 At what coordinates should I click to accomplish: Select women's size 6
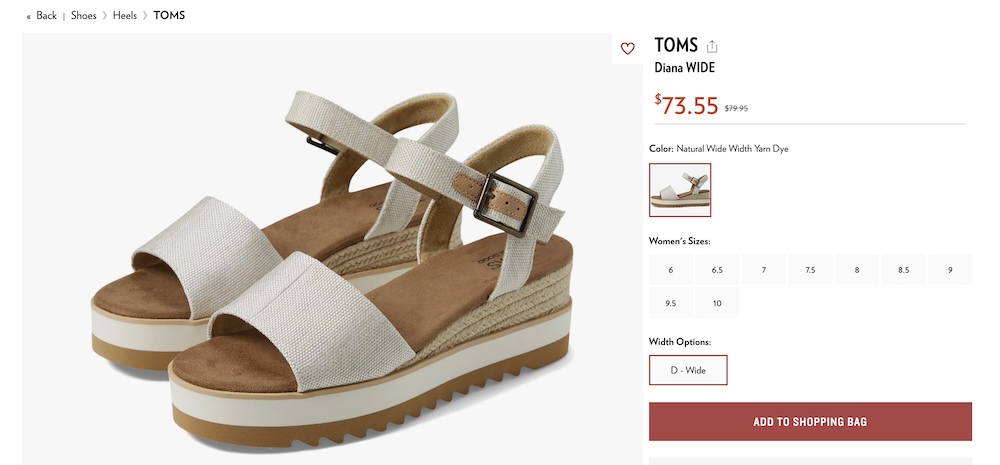(x=671, y=270)
